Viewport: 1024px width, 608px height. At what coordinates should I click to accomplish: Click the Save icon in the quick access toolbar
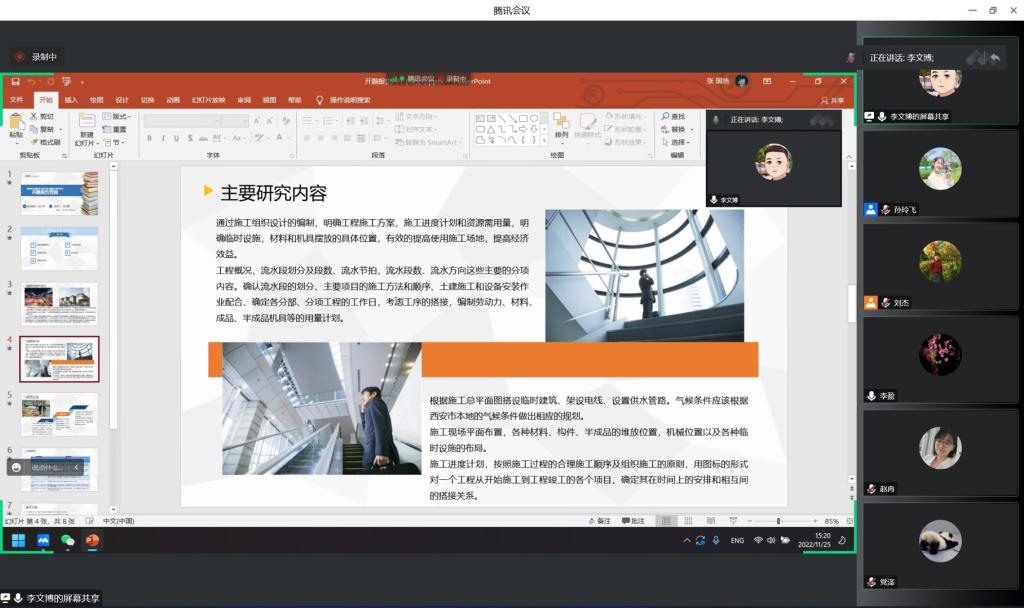pos(15,81)
